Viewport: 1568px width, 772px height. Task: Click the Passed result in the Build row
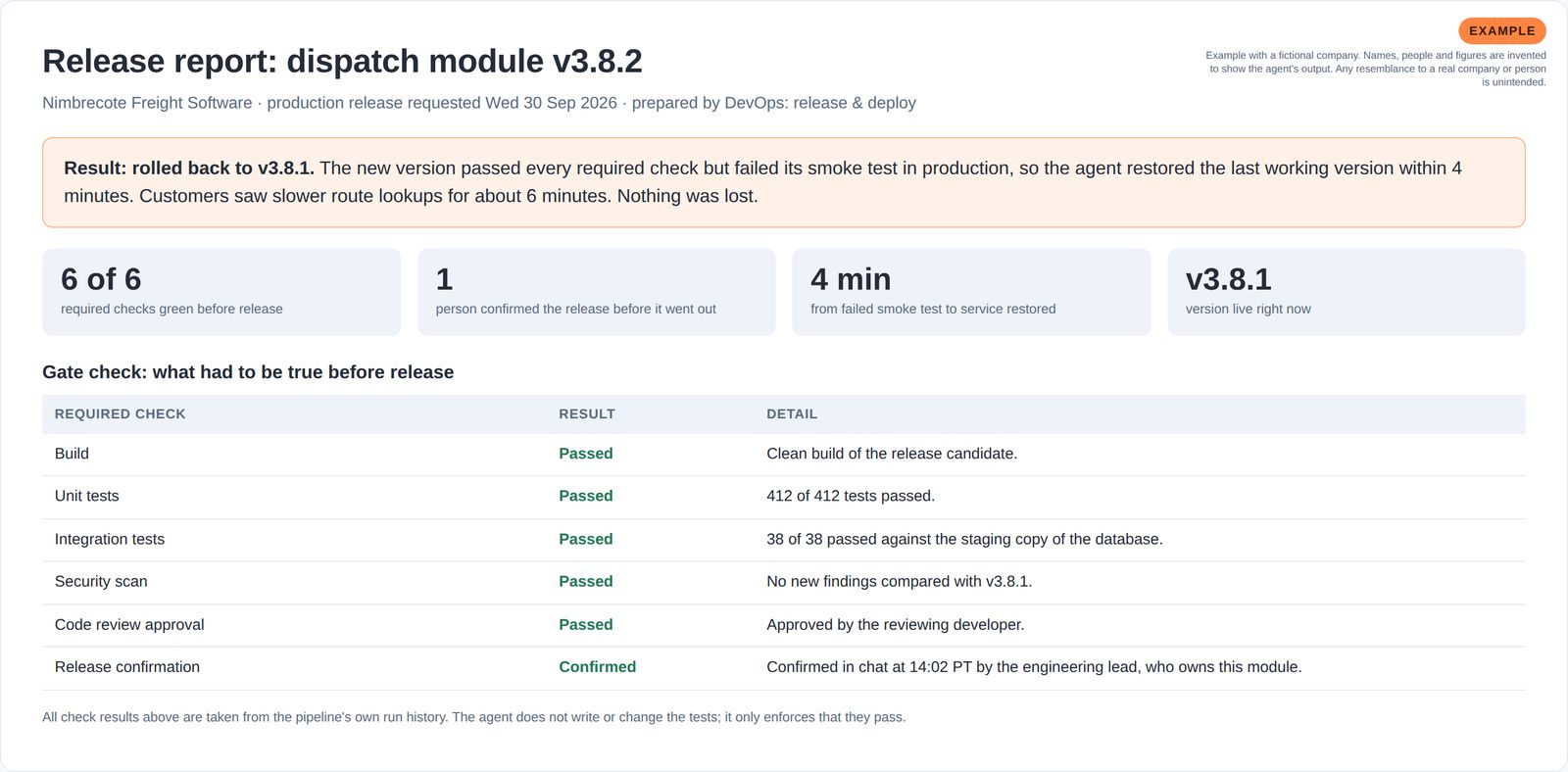(586, 454)
